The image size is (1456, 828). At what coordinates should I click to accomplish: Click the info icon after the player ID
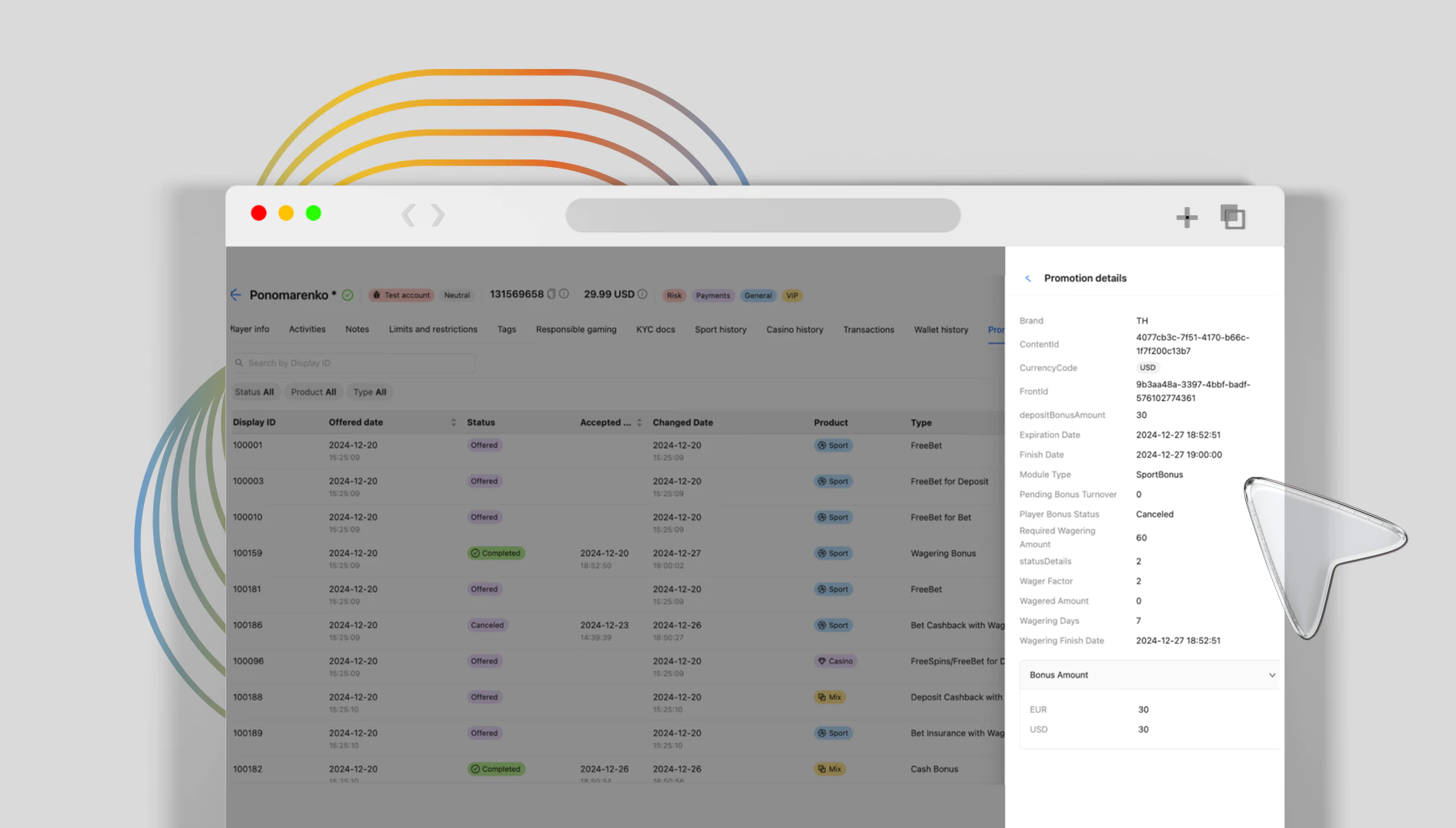(564, 294)
